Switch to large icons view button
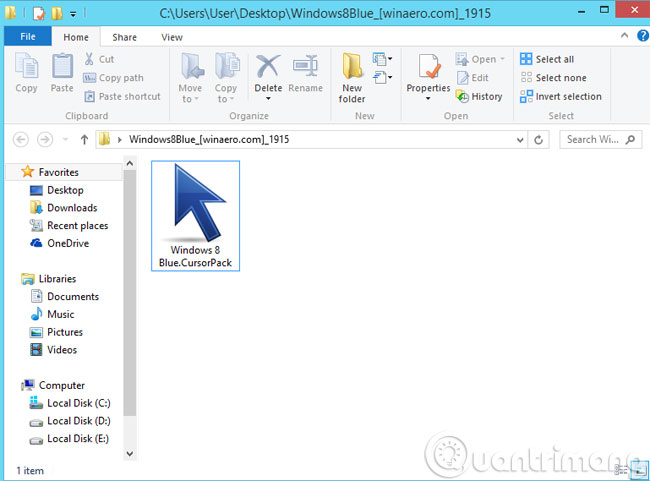650x481 pixels. (640, 470)
